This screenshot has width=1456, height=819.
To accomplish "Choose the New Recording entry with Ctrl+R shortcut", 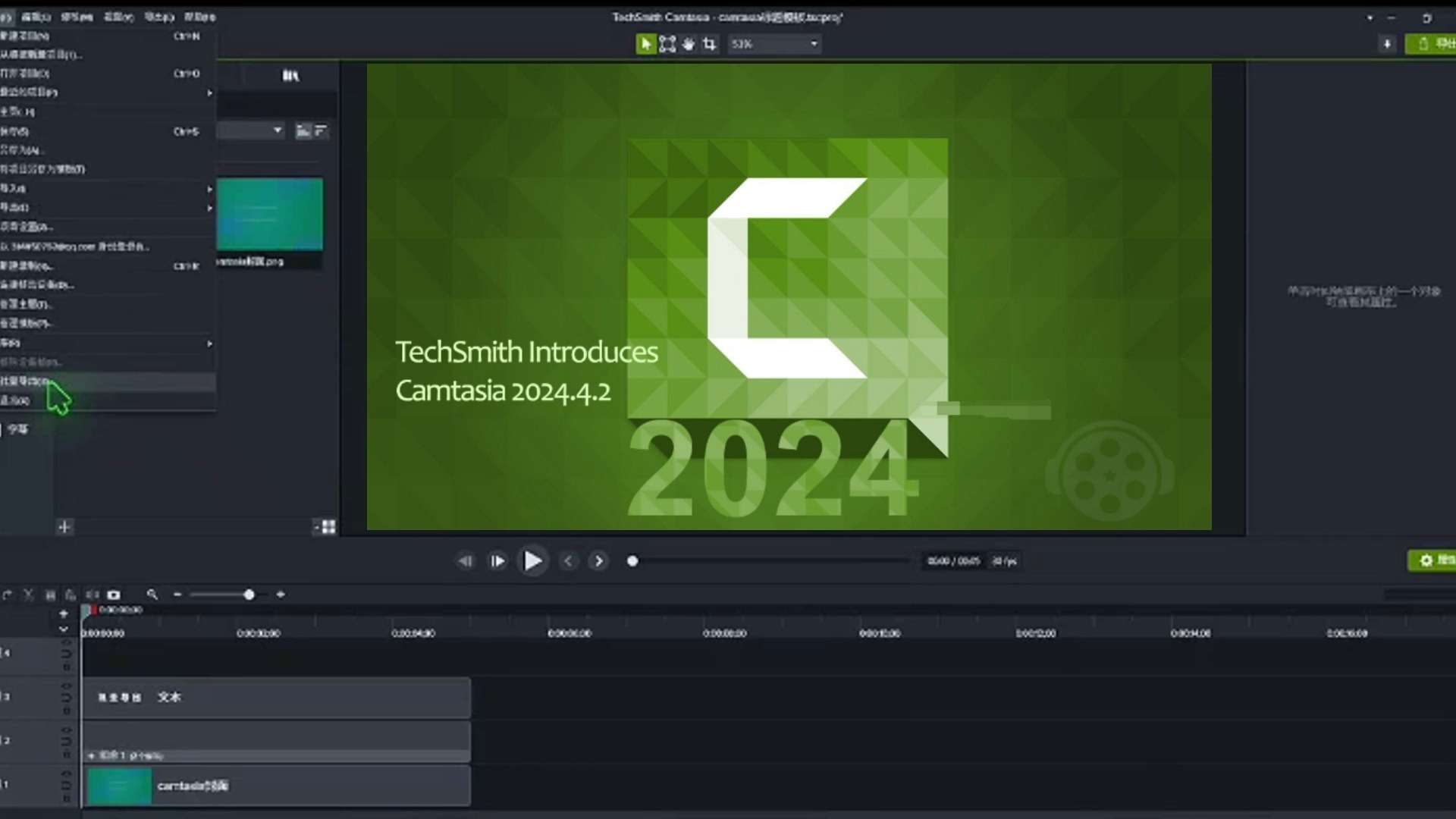I will (x=106, y=266).
